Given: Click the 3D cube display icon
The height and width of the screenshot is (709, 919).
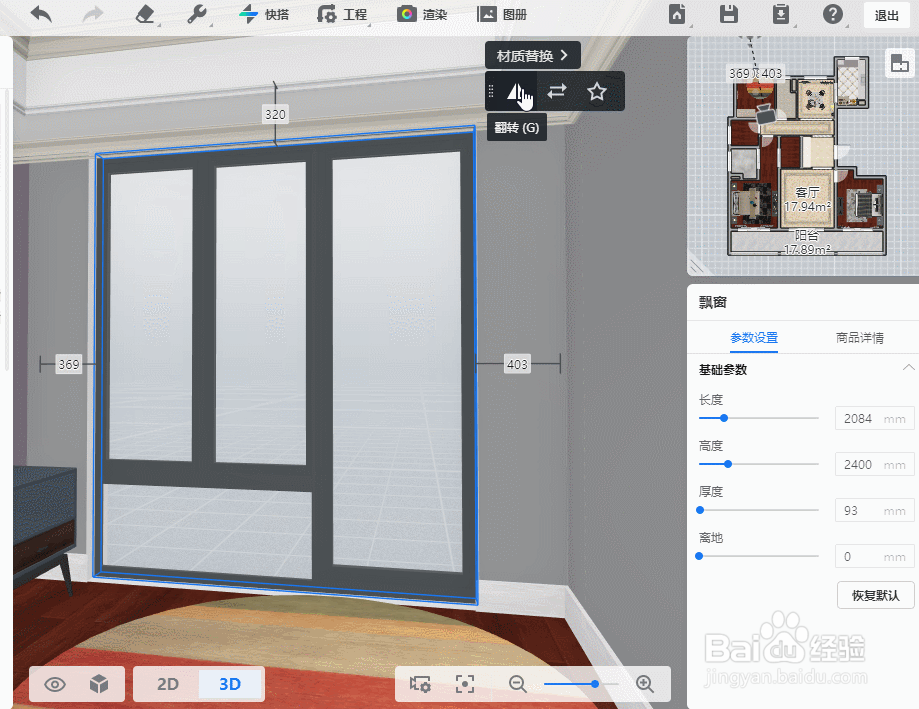Looking at the screenshot, I should pyautogui.click(x=99, y=684).
